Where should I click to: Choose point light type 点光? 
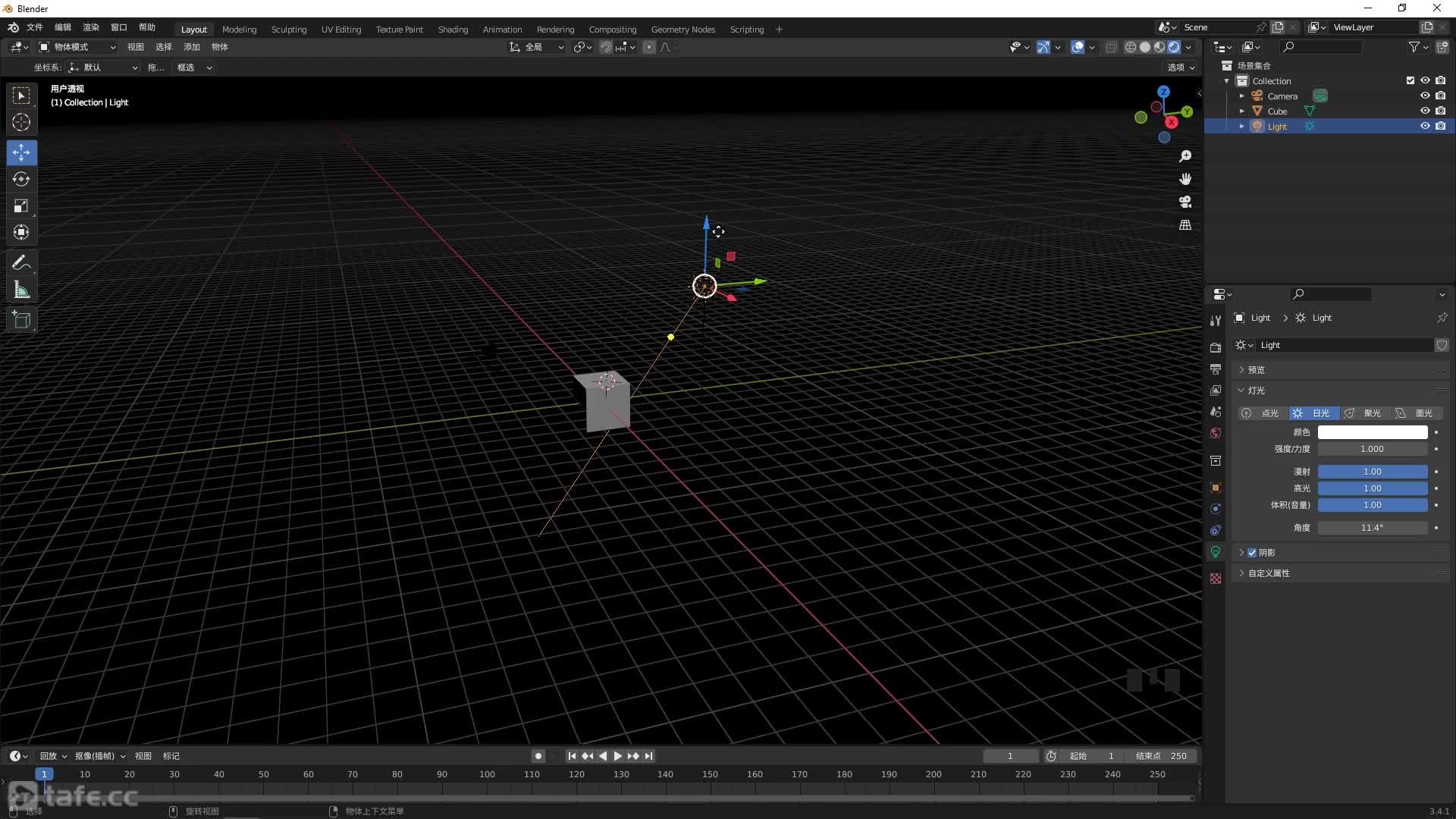click(1263, 413)
